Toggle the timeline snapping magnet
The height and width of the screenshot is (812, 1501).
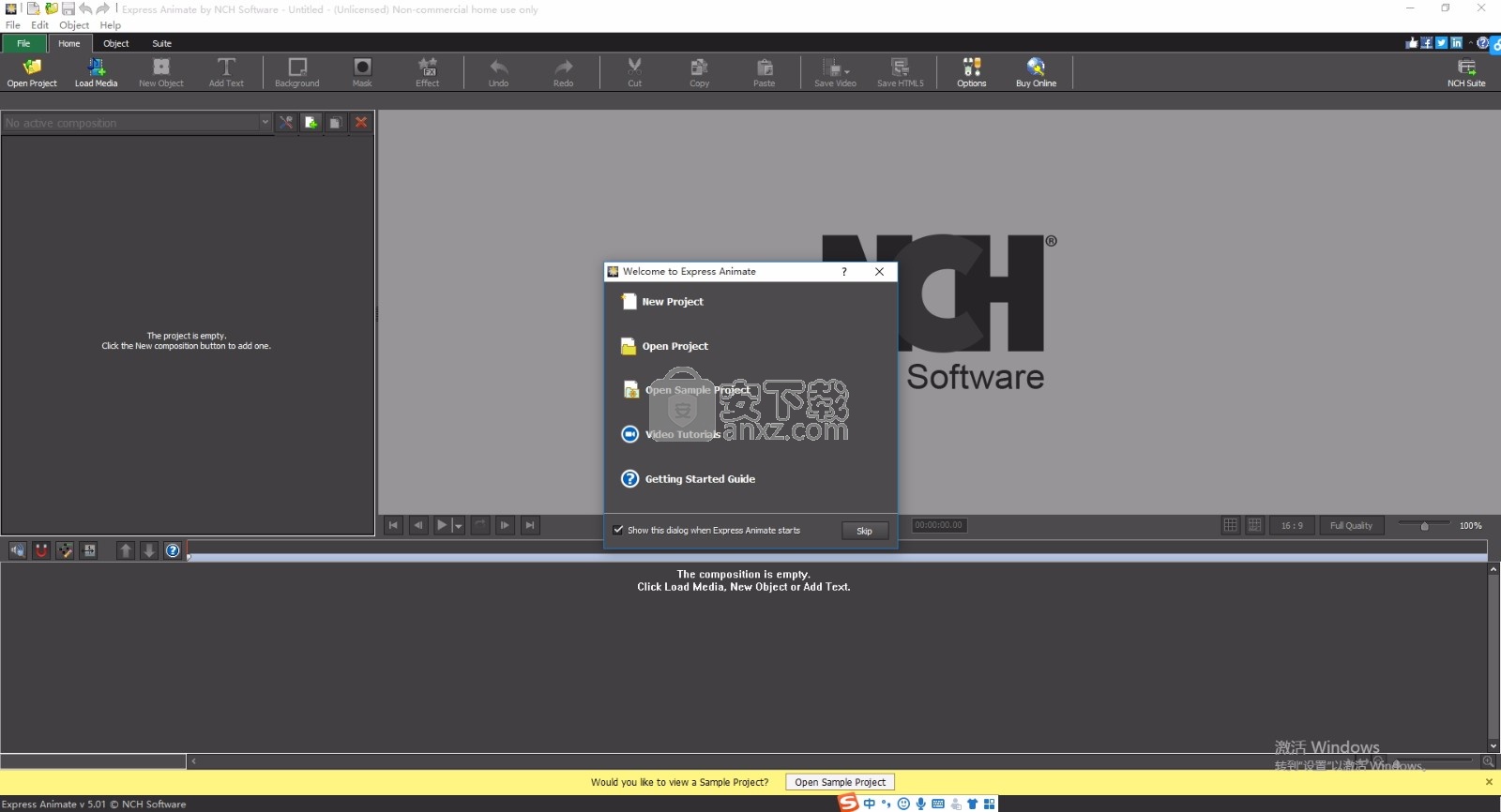pos(41,550)
